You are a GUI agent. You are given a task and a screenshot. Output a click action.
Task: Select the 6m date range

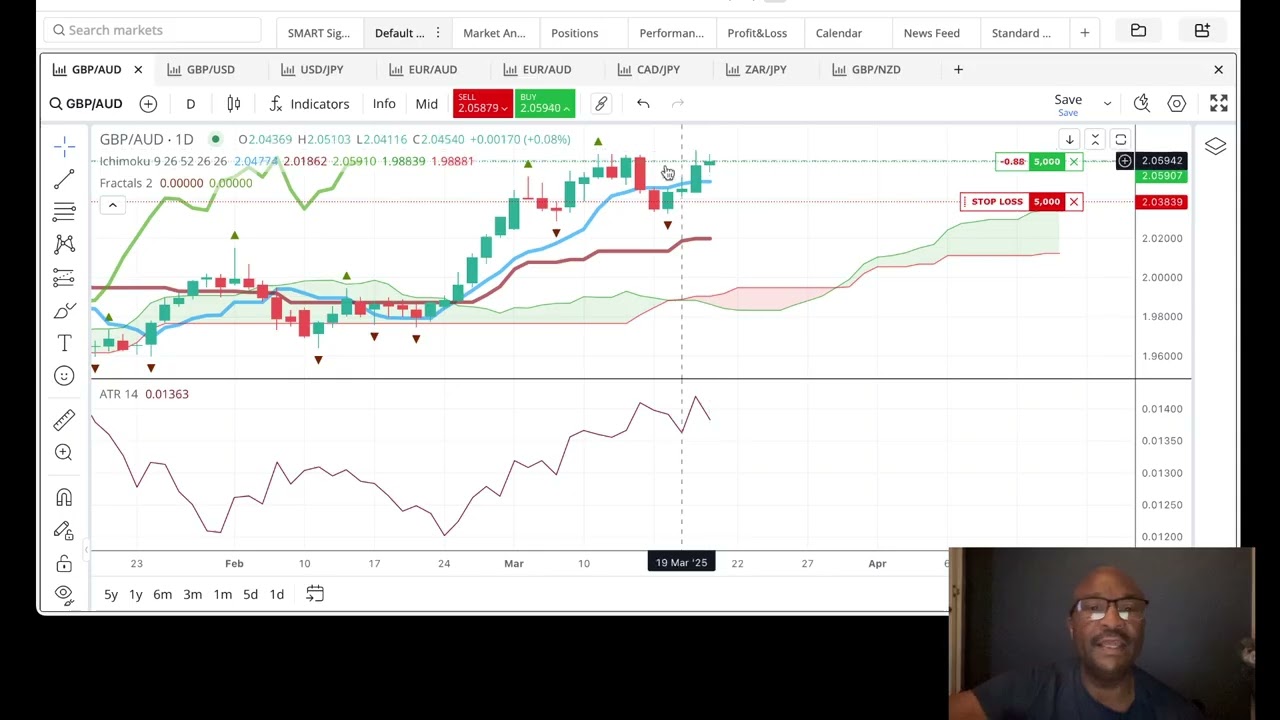162,594
